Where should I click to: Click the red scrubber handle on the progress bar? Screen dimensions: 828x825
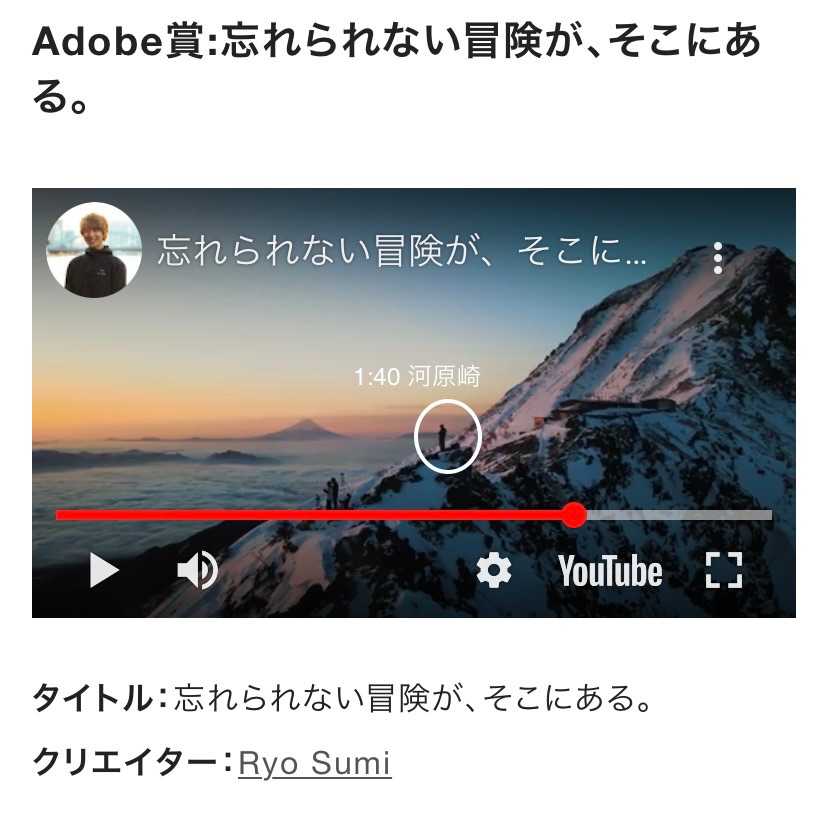point(573,515)
